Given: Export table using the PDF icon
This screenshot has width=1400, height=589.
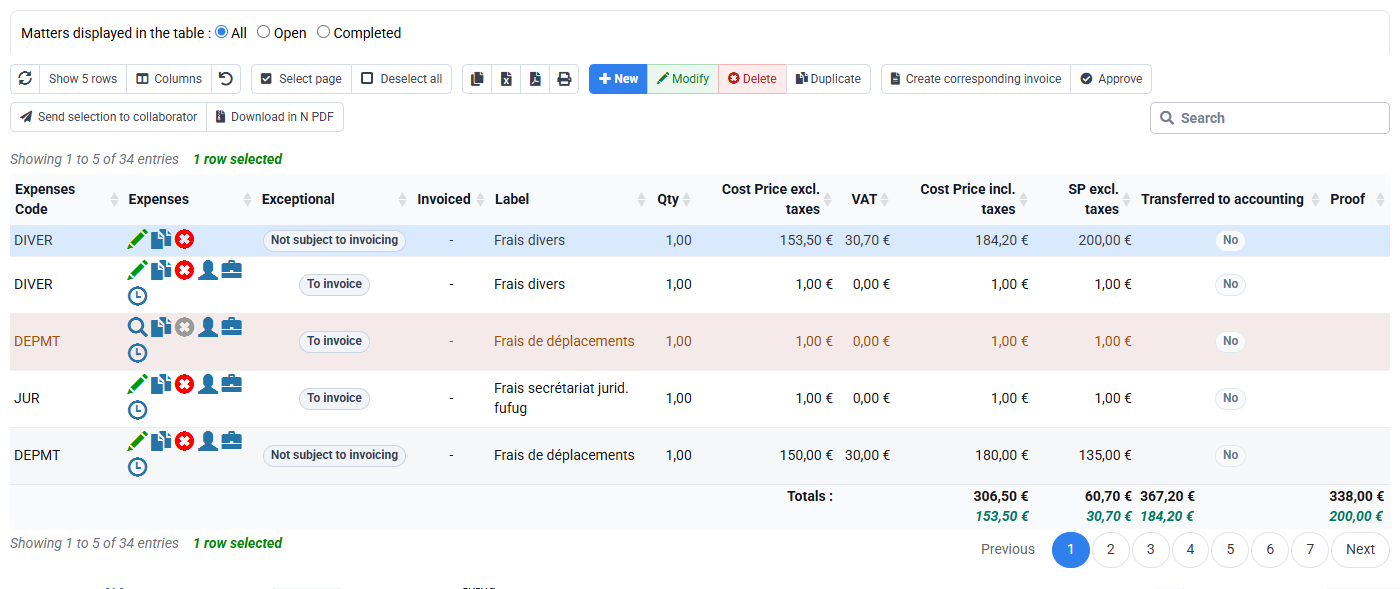Looking at the screenshot, I should point(535,79).
